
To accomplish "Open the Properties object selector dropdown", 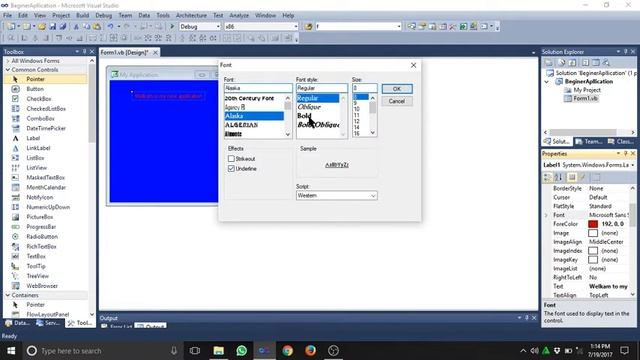I will (x=633, y=165).
